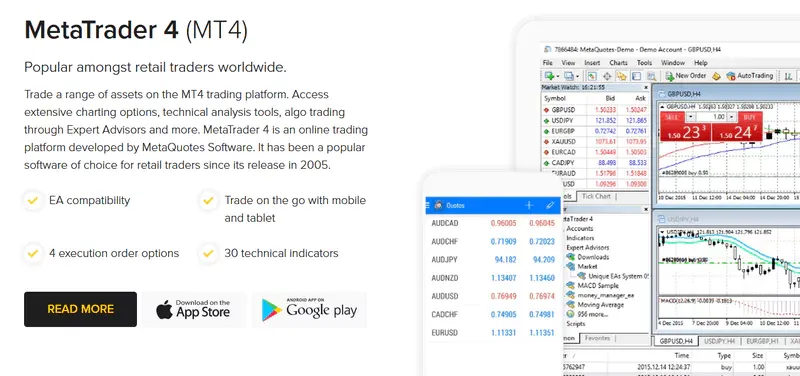Select XAUUSD row in Market Watch
This screenshot has width=800, height=376.
(x=594, y=141)
